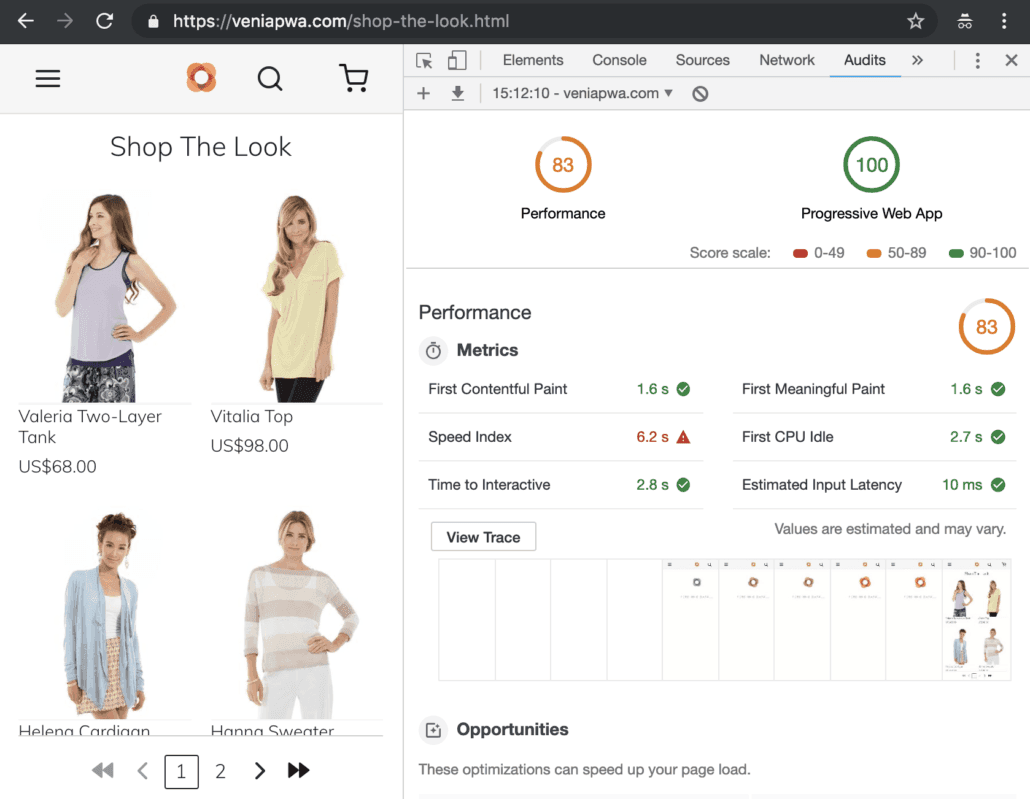Click the Venia logo icon

tap(201, 77)
